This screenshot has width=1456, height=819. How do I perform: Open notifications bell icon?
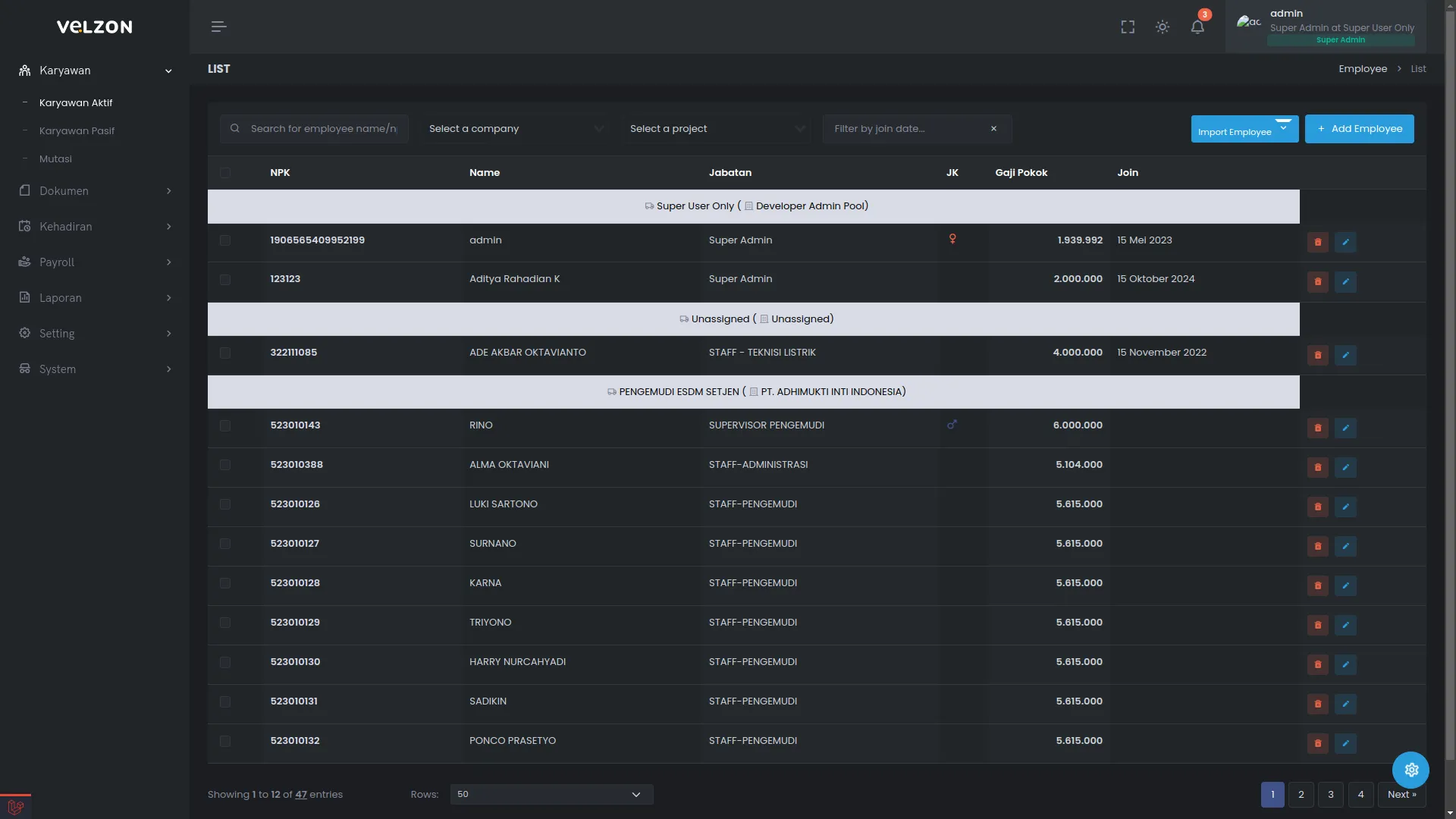(x=1197, y=27)
